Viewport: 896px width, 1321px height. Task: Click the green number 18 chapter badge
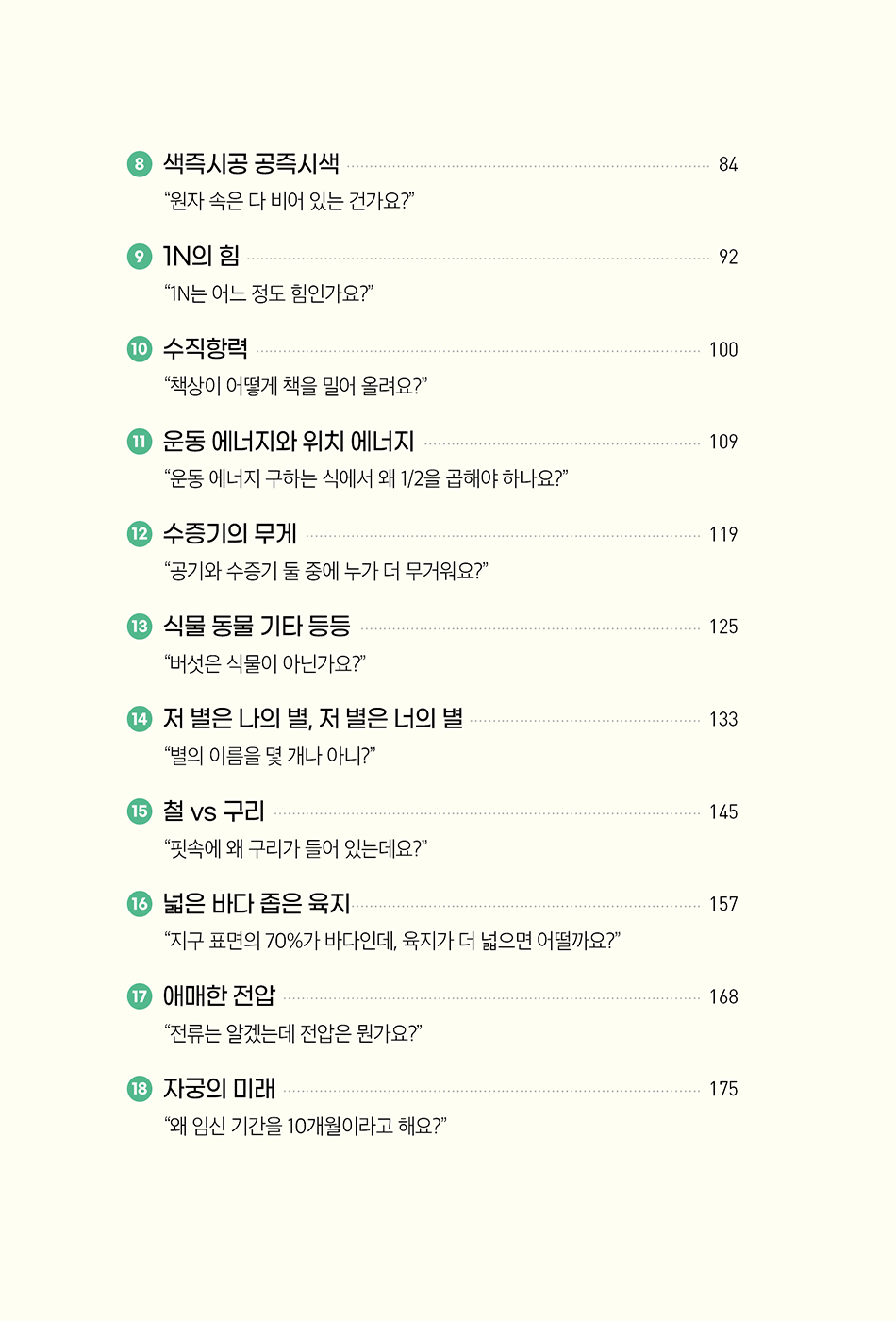[x=140, y=1089]
